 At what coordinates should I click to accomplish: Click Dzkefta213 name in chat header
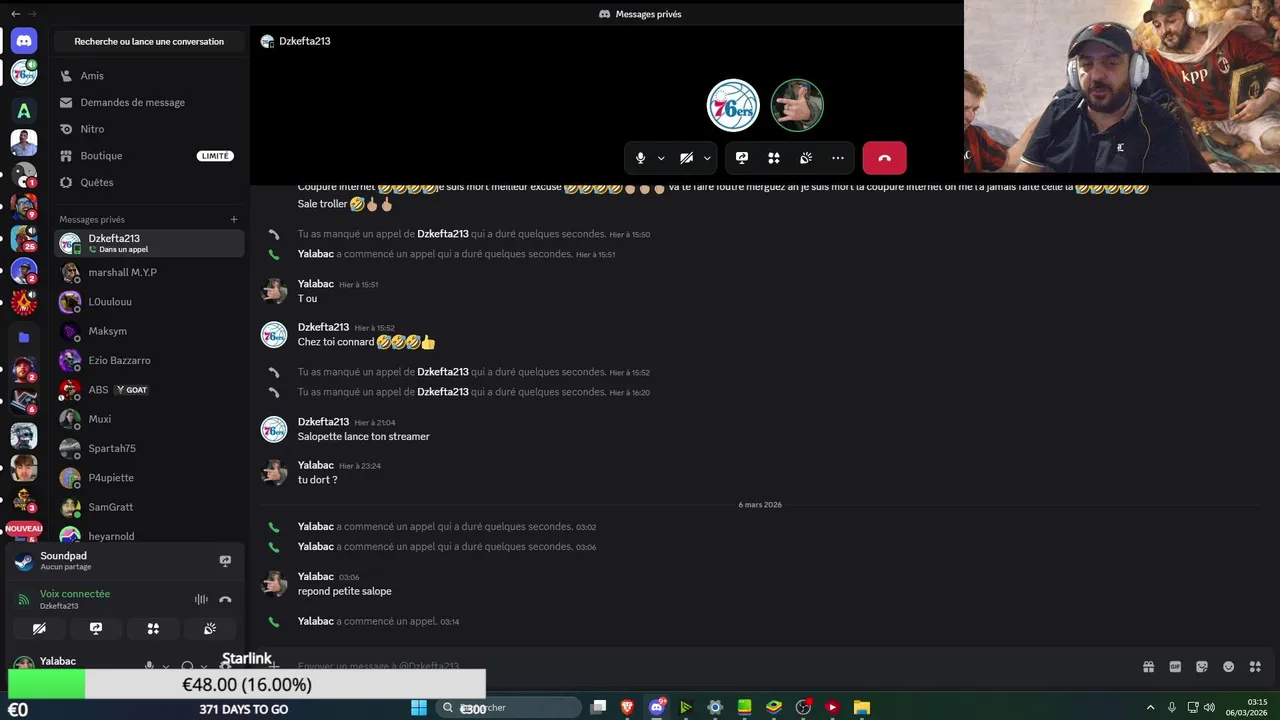[305, 41]
